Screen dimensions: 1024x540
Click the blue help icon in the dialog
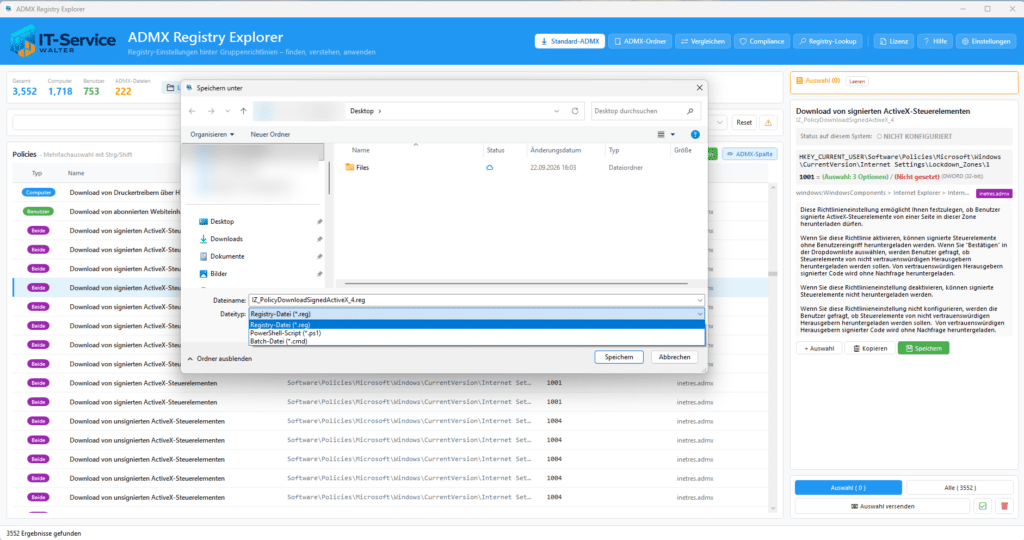tap(695, 135)
